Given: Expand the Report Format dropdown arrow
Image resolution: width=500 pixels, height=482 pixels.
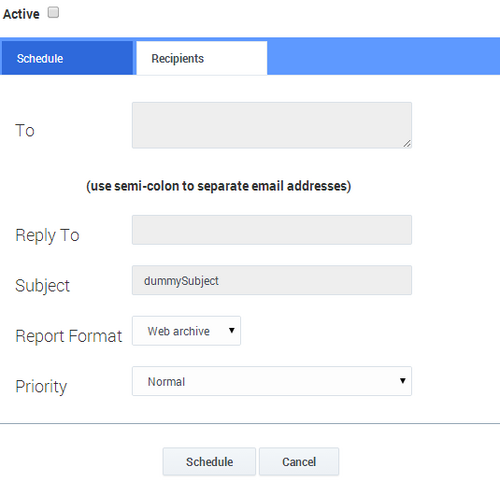Looking at the screenshot, I should point(232,330).
